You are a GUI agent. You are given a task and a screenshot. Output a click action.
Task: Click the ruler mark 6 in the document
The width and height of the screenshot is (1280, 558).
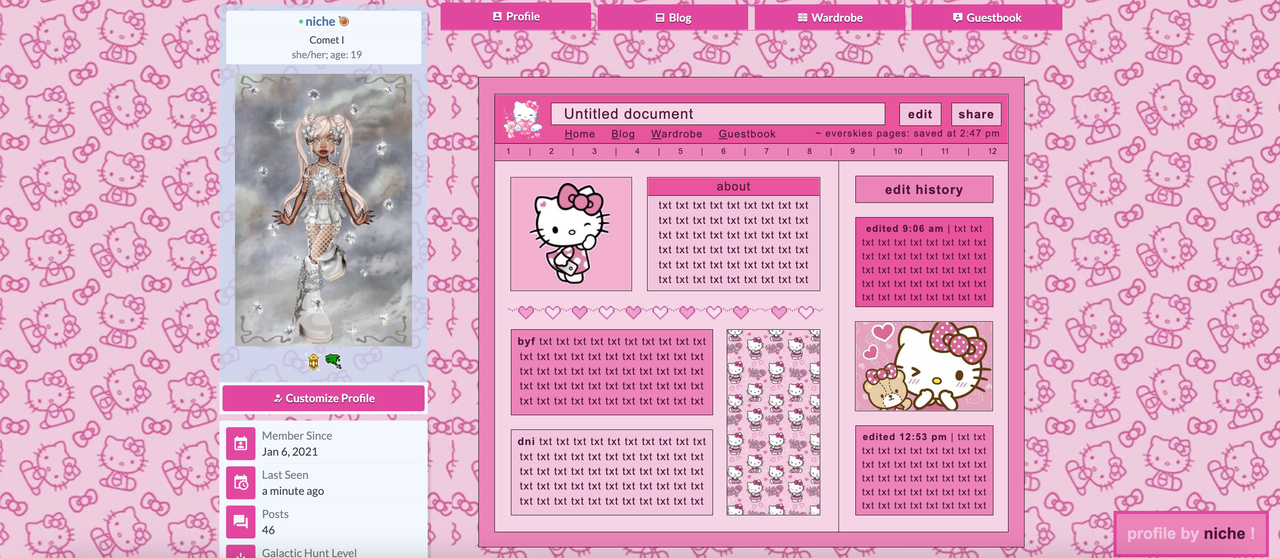723,152
